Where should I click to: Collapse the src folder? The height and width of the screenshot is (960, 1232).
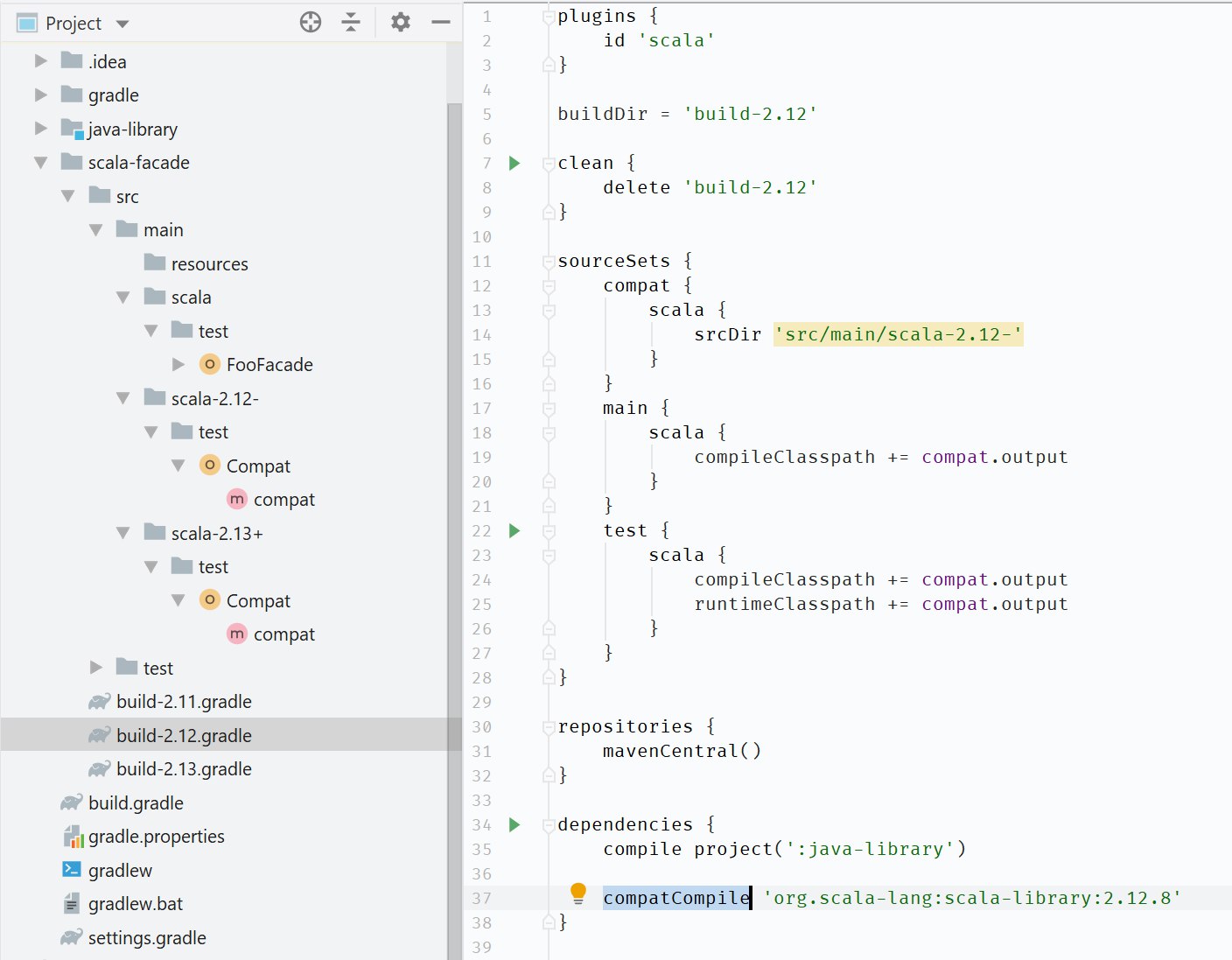pos(68,196)
